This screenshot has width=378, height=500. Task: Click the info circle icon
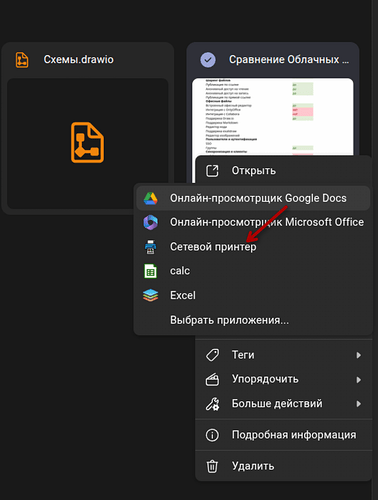(212, 435)
